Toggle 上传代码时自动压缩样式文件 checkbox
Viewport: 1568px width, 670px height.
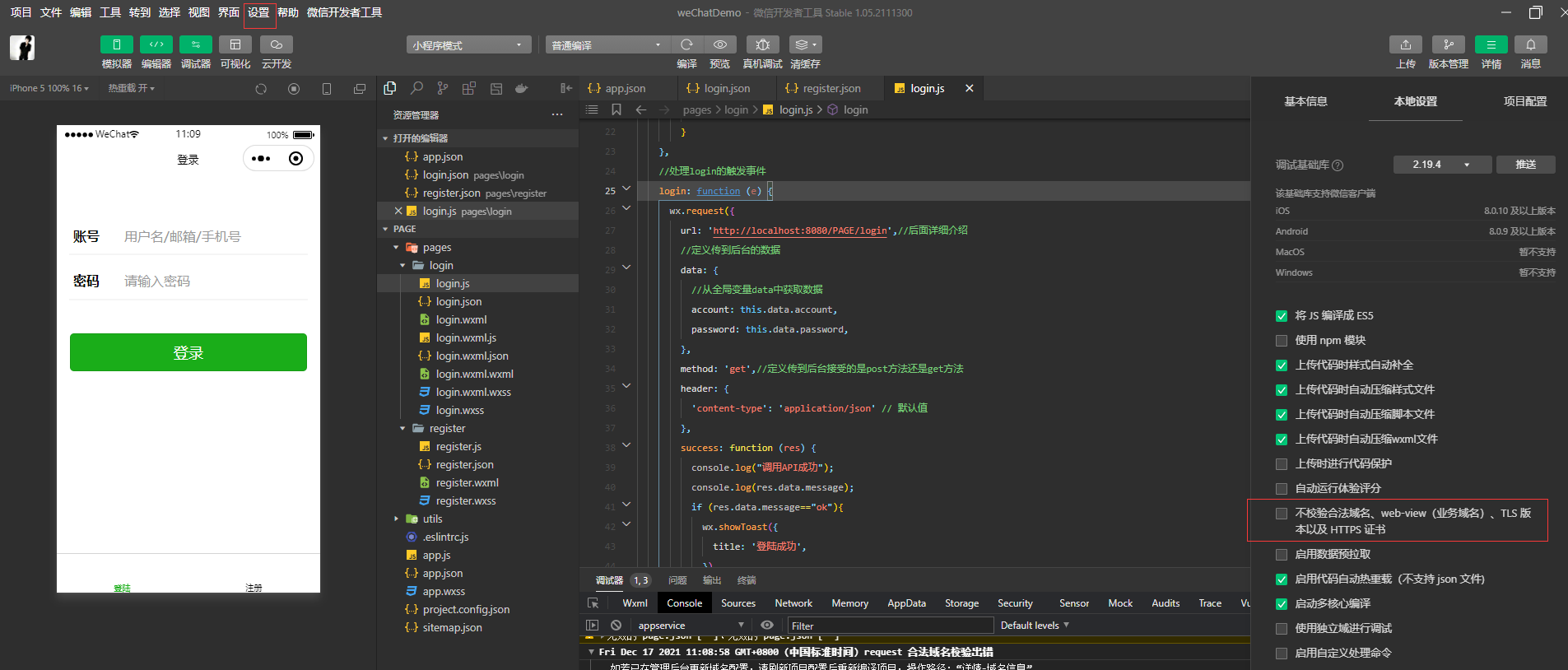point(1282,390)
